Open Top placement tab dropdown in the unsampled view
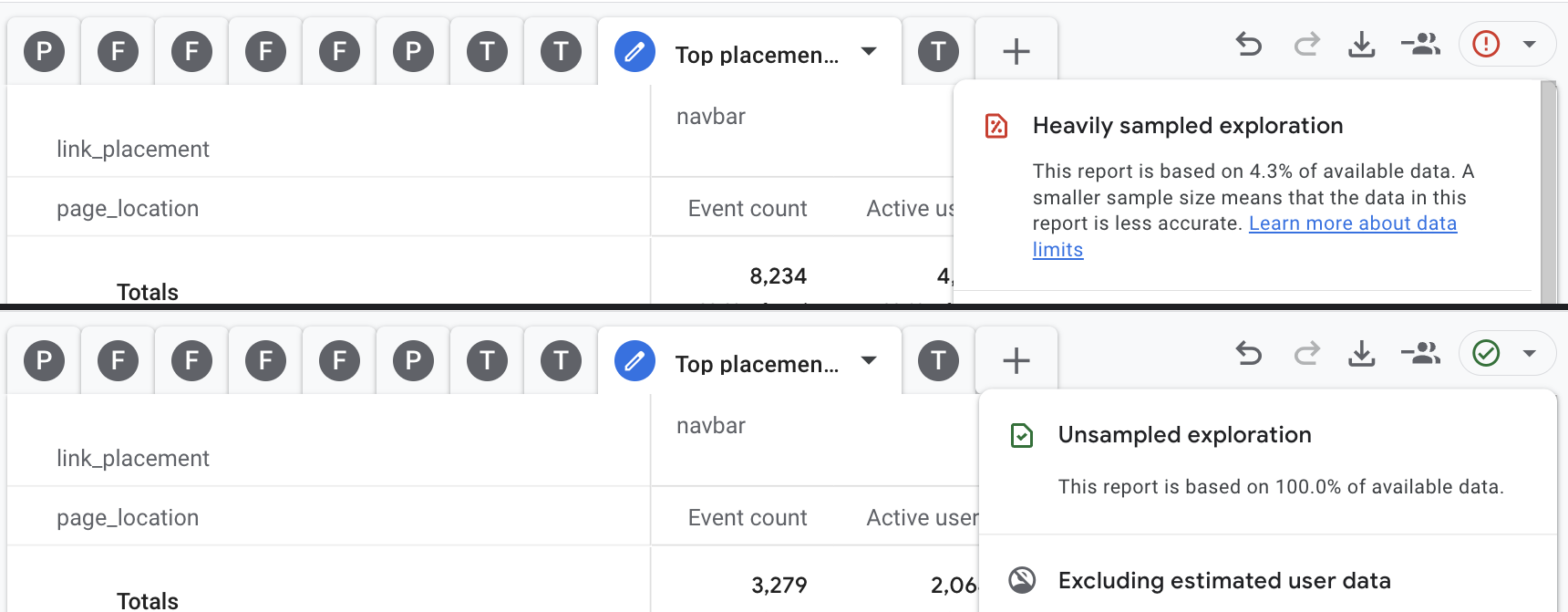Screen dimensions: 1568x612 point(869,360)
